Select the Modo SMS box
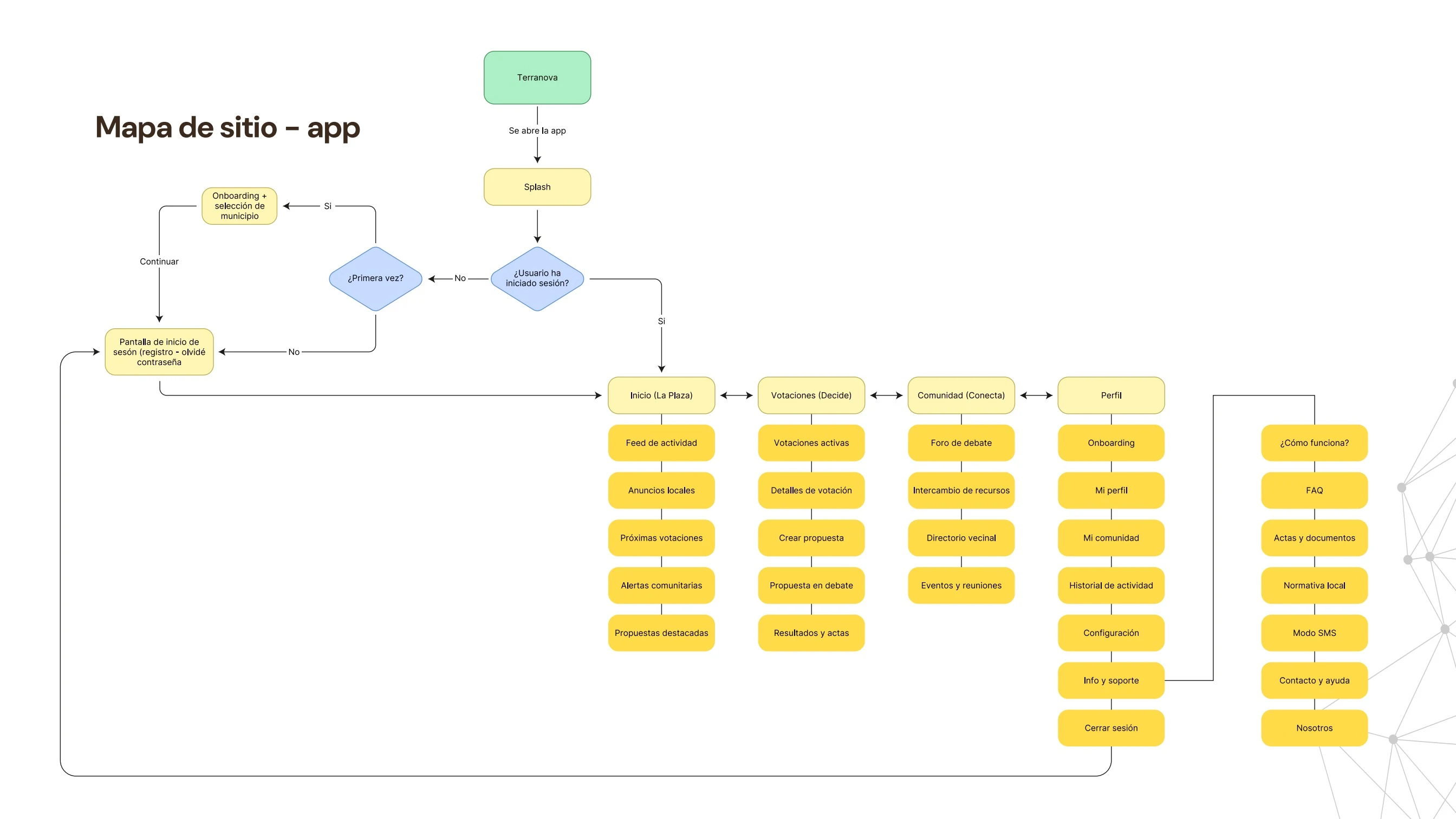This screenshot has width=1456, height=819. (x=1314, y=633)
